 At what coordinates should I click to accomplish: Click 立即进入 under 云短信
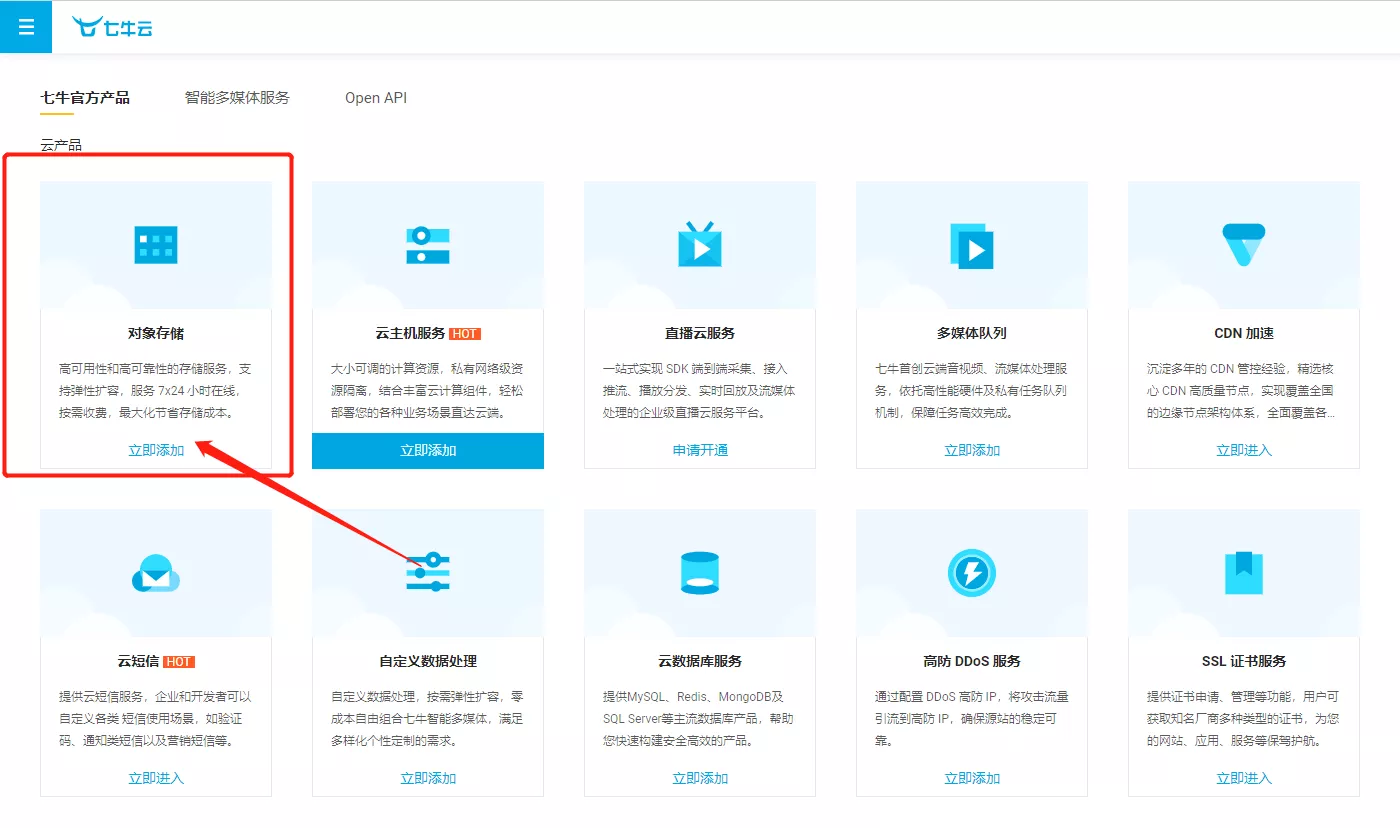click(156, 778)
